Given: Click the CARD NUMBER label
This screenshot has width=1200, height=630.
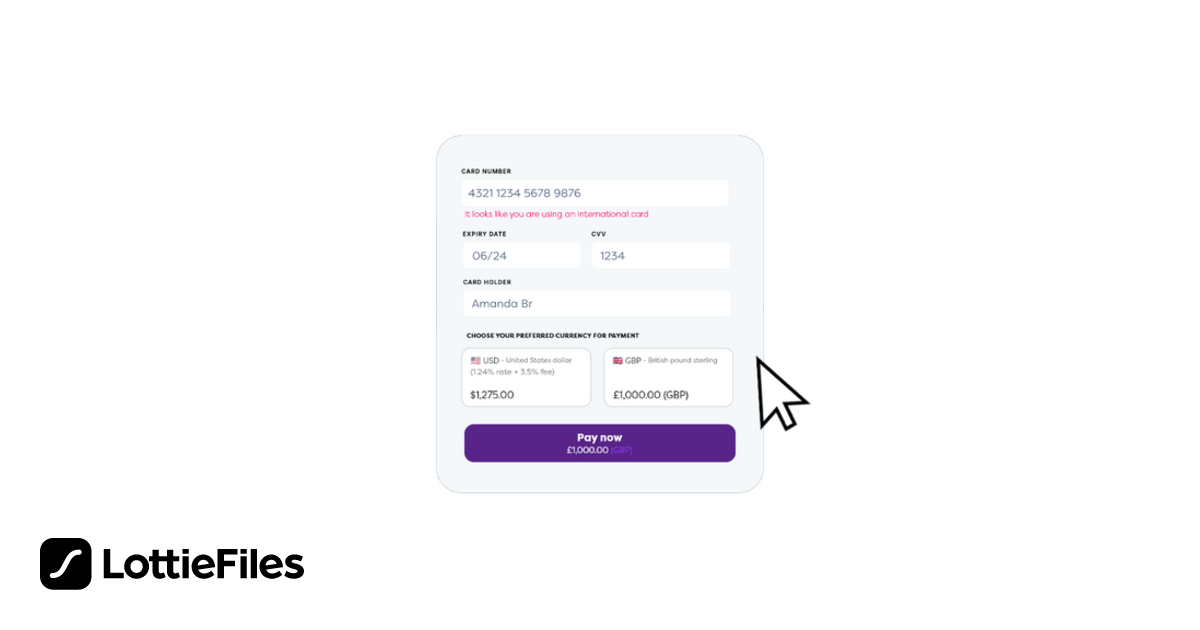Looking at the screenshot, I should click(x=486, y=171).
